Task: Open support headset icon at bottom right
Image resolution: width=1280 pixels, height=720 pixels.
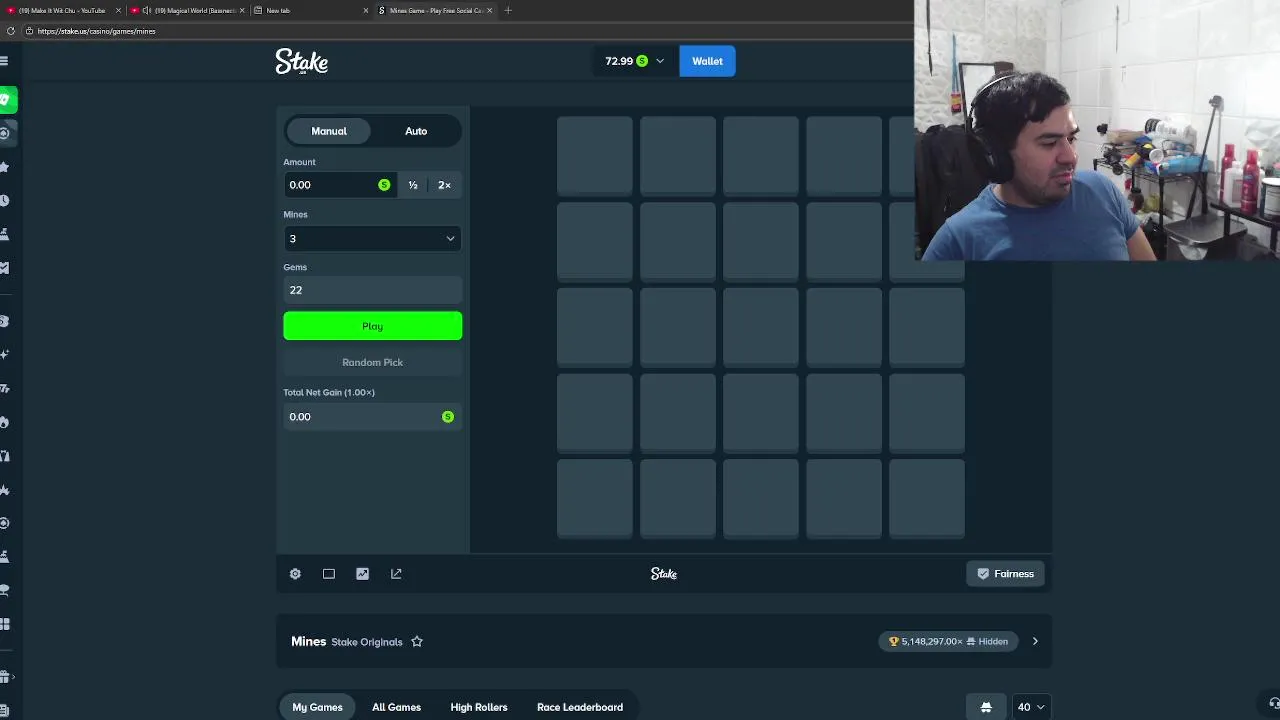Action: (x=1274, y=703)
